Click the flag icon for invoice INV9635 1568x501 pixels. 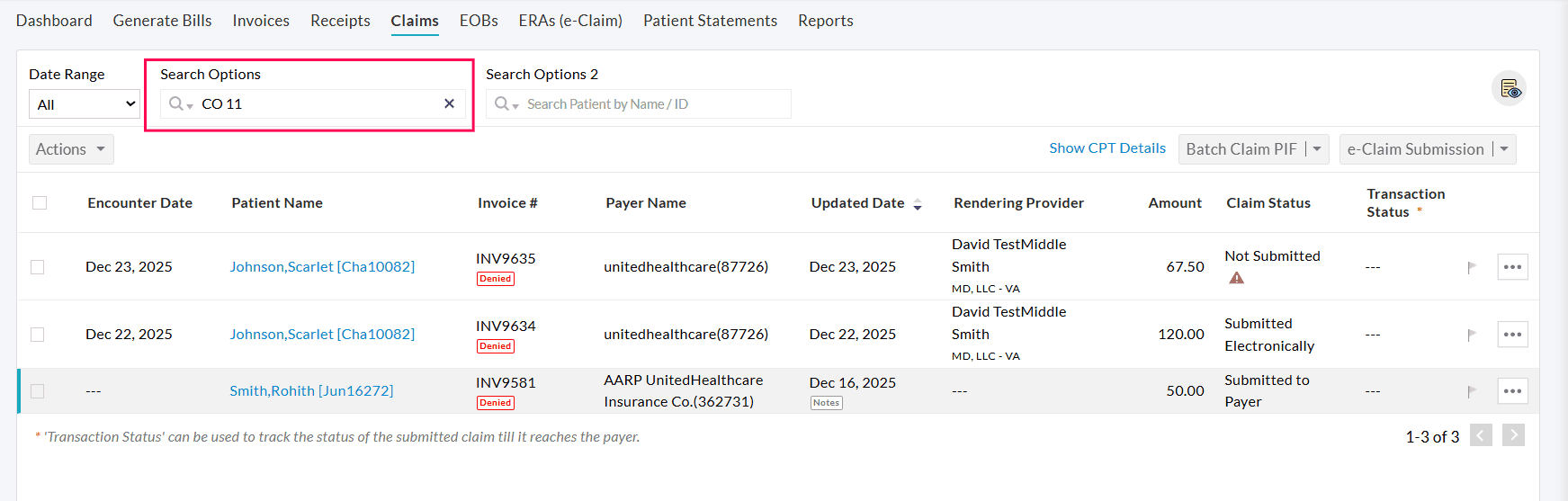pyautogui.click(x=1472, y=267)
